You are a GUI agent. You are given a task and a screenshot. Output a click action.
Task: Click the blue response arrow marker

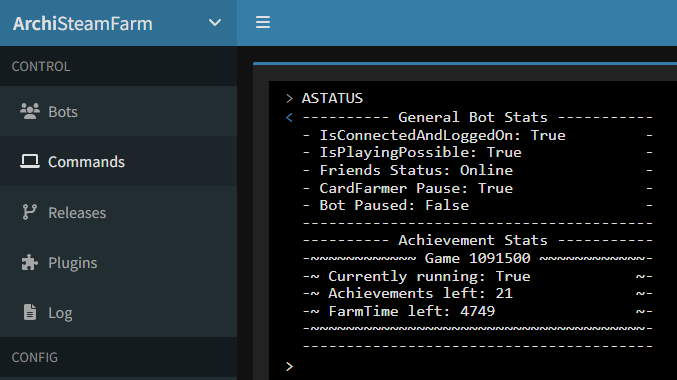click(289, 117)
